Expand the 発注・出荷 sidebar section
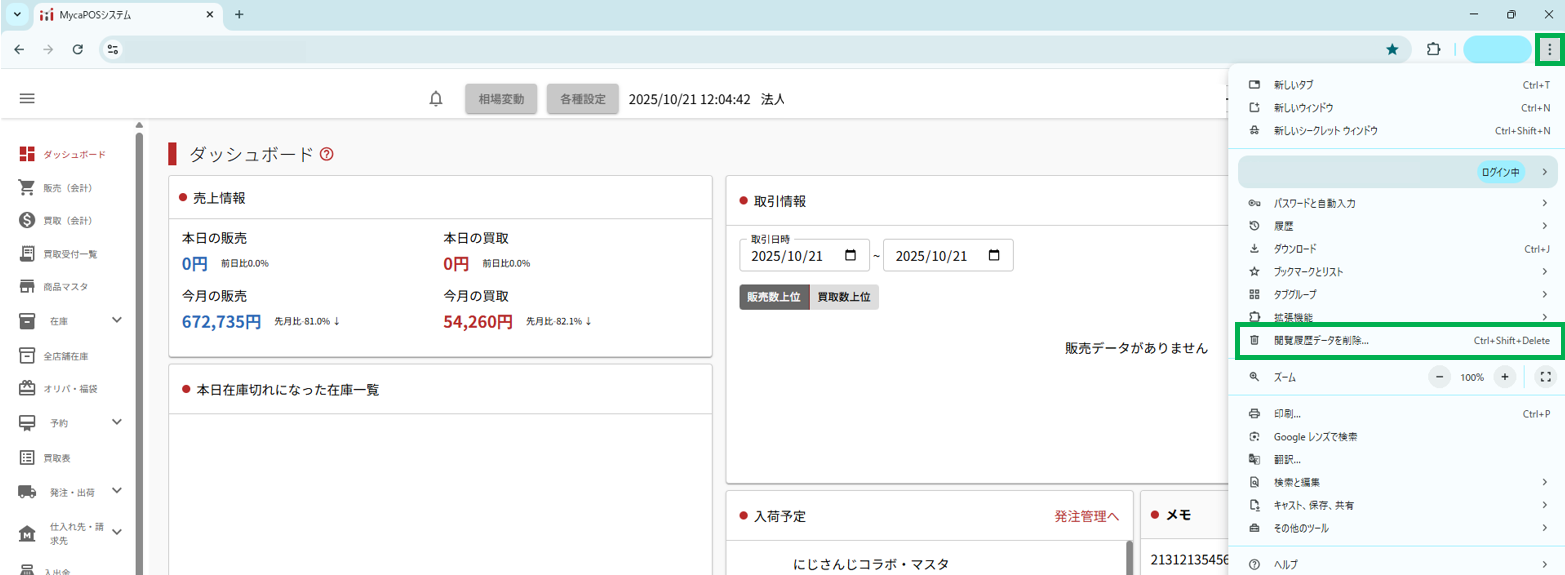The height and width of the screenshot is (575, 1565). click(116, 491)
